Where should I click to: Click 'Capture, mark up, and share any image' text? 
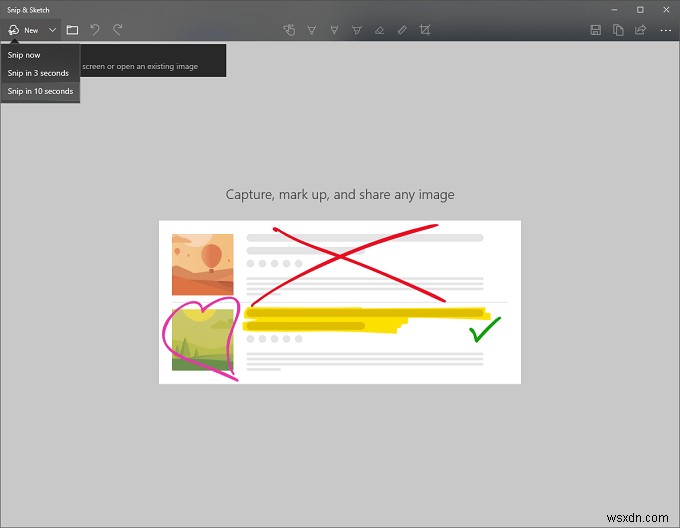[x=340, y=195]
